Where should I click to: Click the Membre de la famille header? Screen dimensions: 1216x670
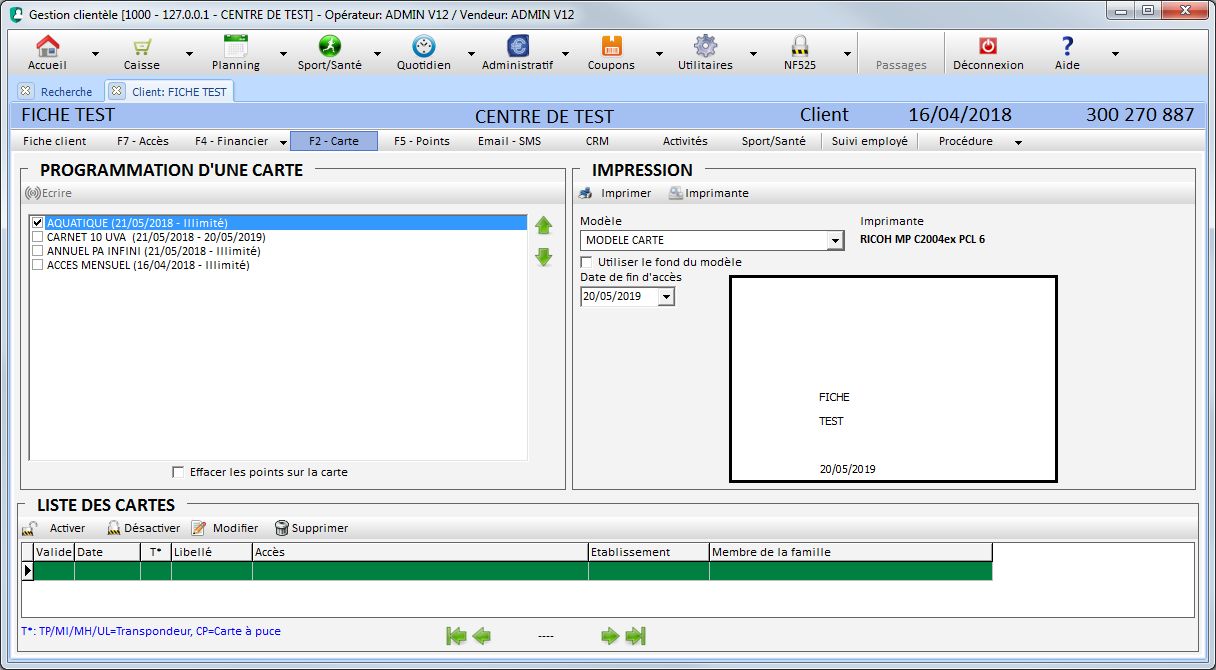[x=850, y=552]
